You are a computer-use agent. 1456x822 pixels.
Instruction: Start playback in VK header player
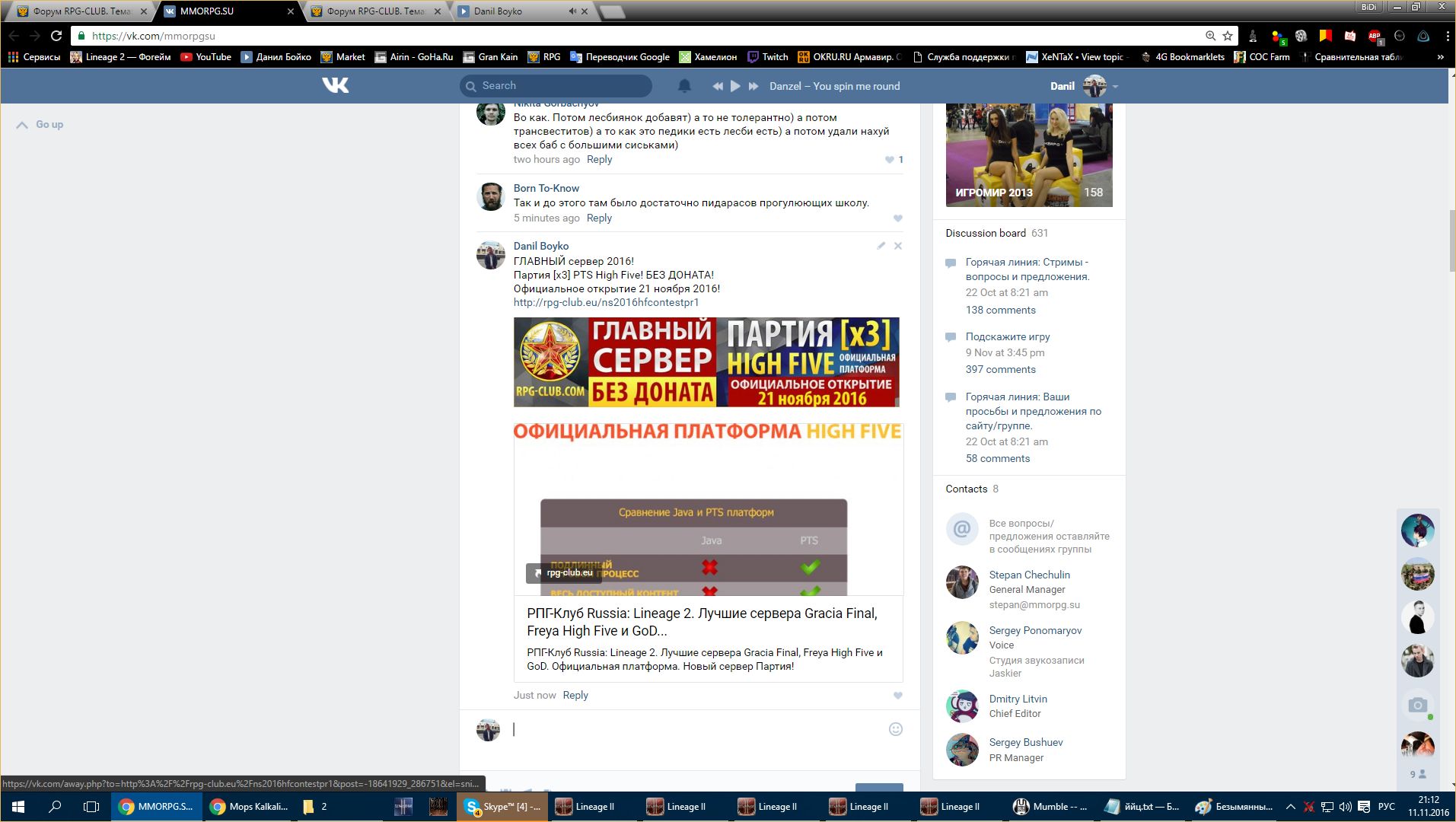pos(735,86)
